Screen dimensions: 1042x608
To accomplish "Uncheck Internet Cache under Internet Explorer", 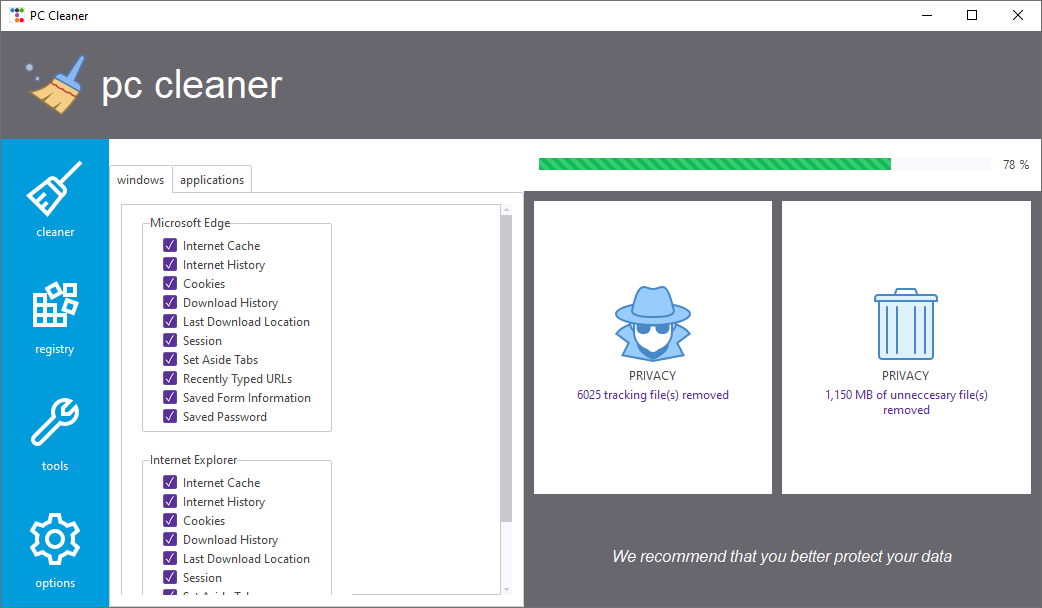I will point(169,482).
